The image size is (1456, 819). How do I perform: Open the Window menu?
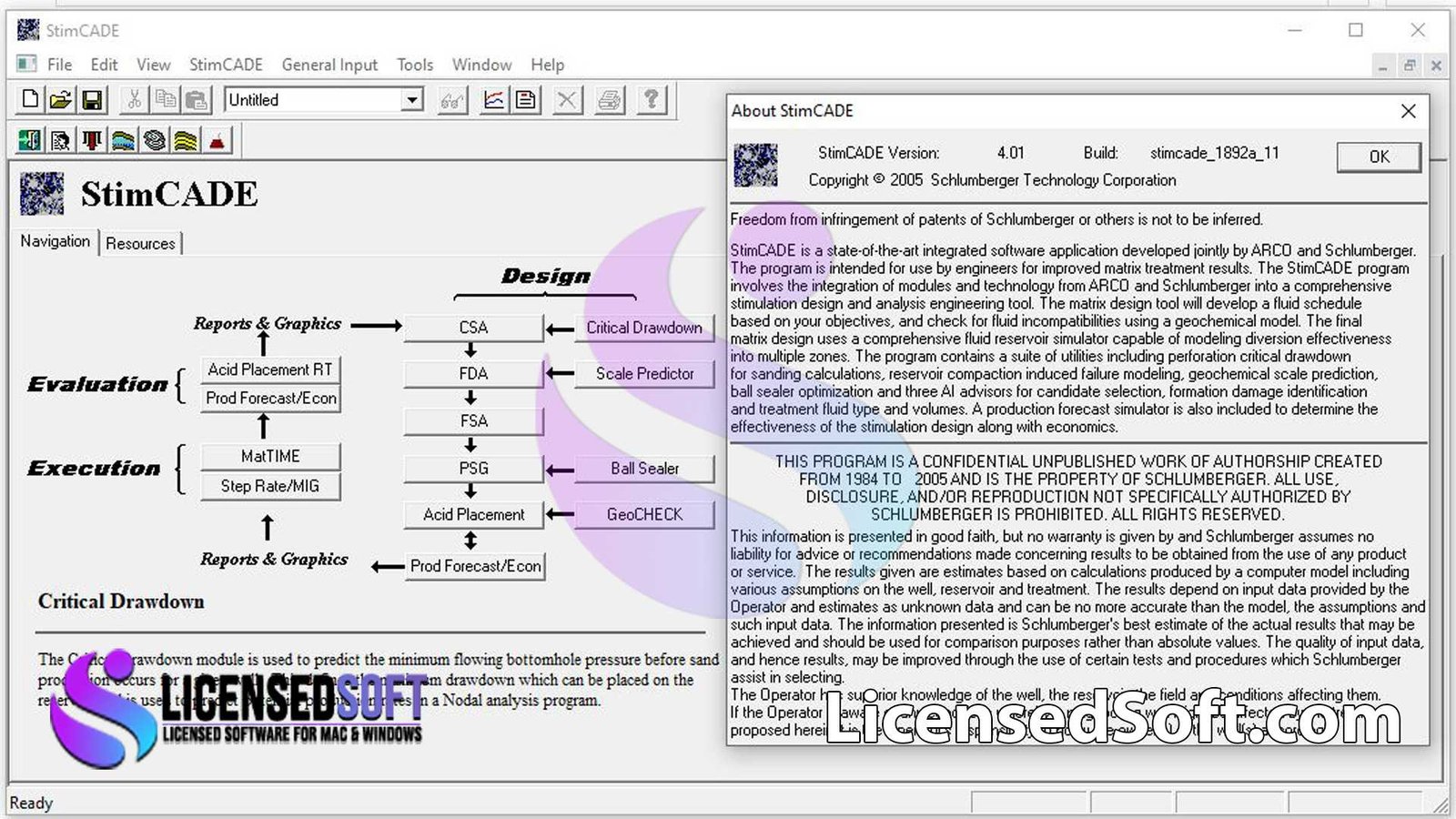coord(481,65)
